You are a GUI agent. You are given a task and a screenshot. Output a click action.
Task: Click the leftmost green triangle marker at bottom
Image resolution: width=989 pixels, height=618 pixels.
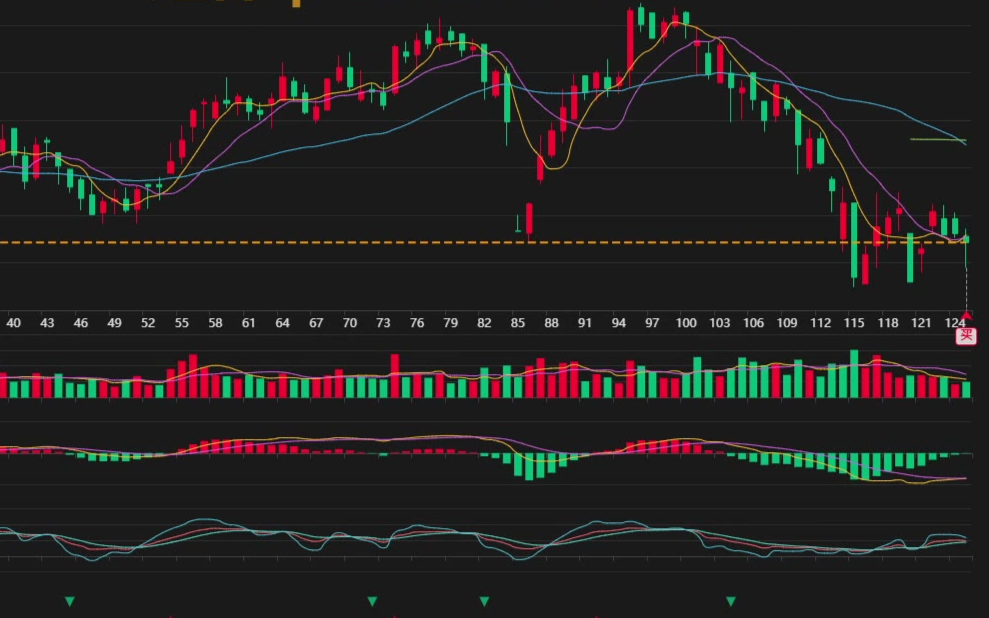[x=70, y=601]
